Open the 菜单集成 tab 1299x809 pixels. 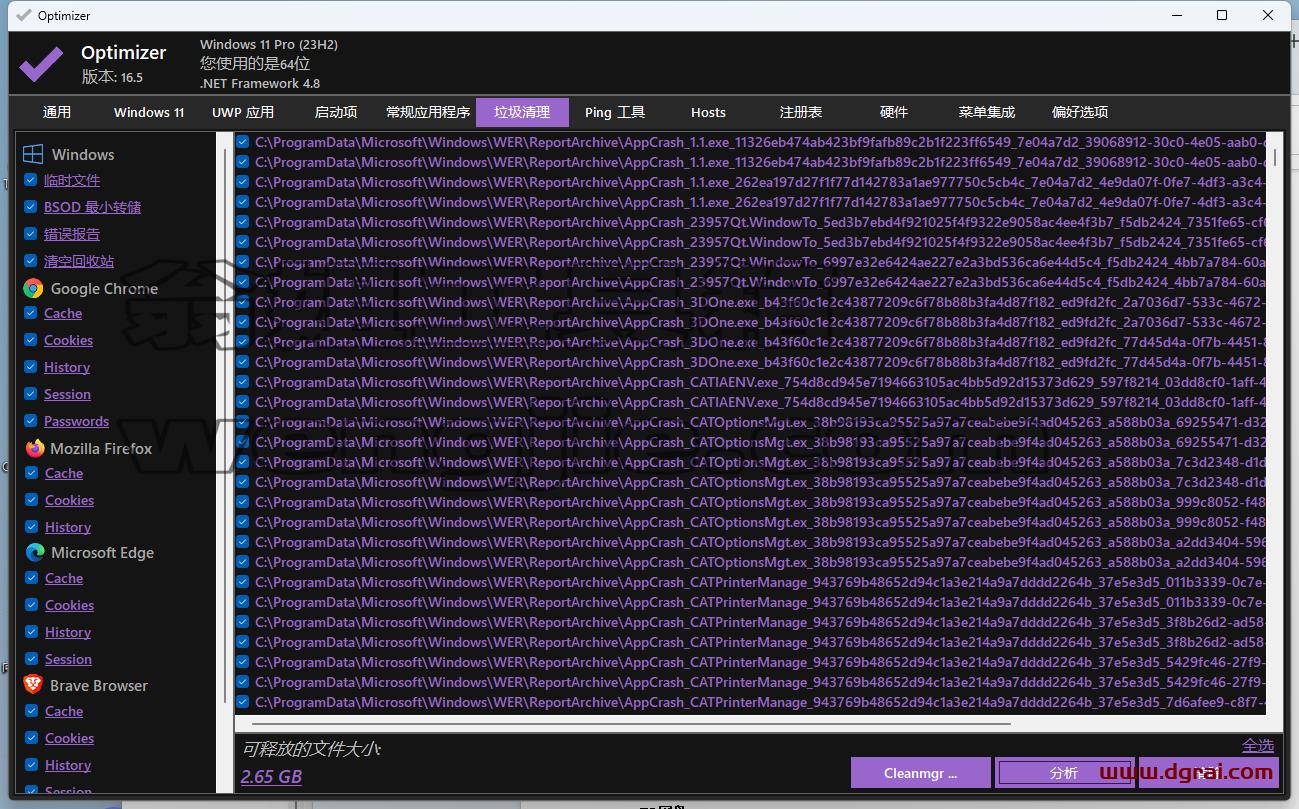[x=987, y=112]
